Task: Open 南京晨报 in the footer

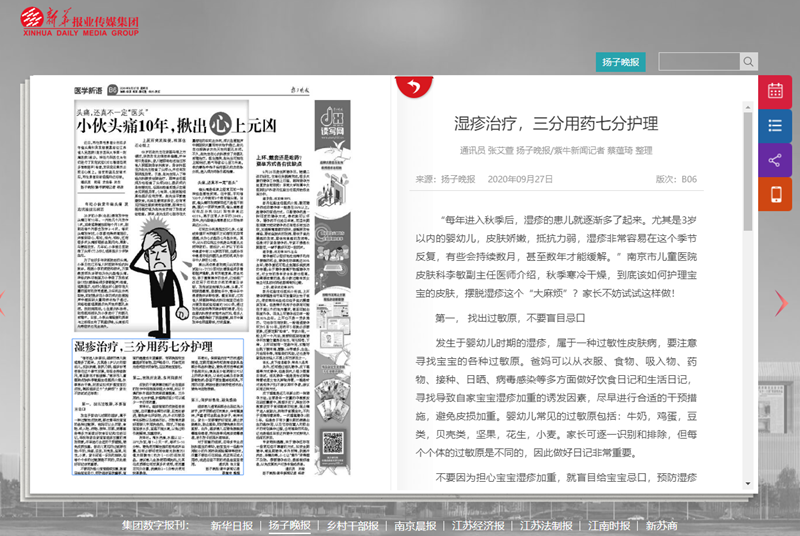Action: (415, 526)
